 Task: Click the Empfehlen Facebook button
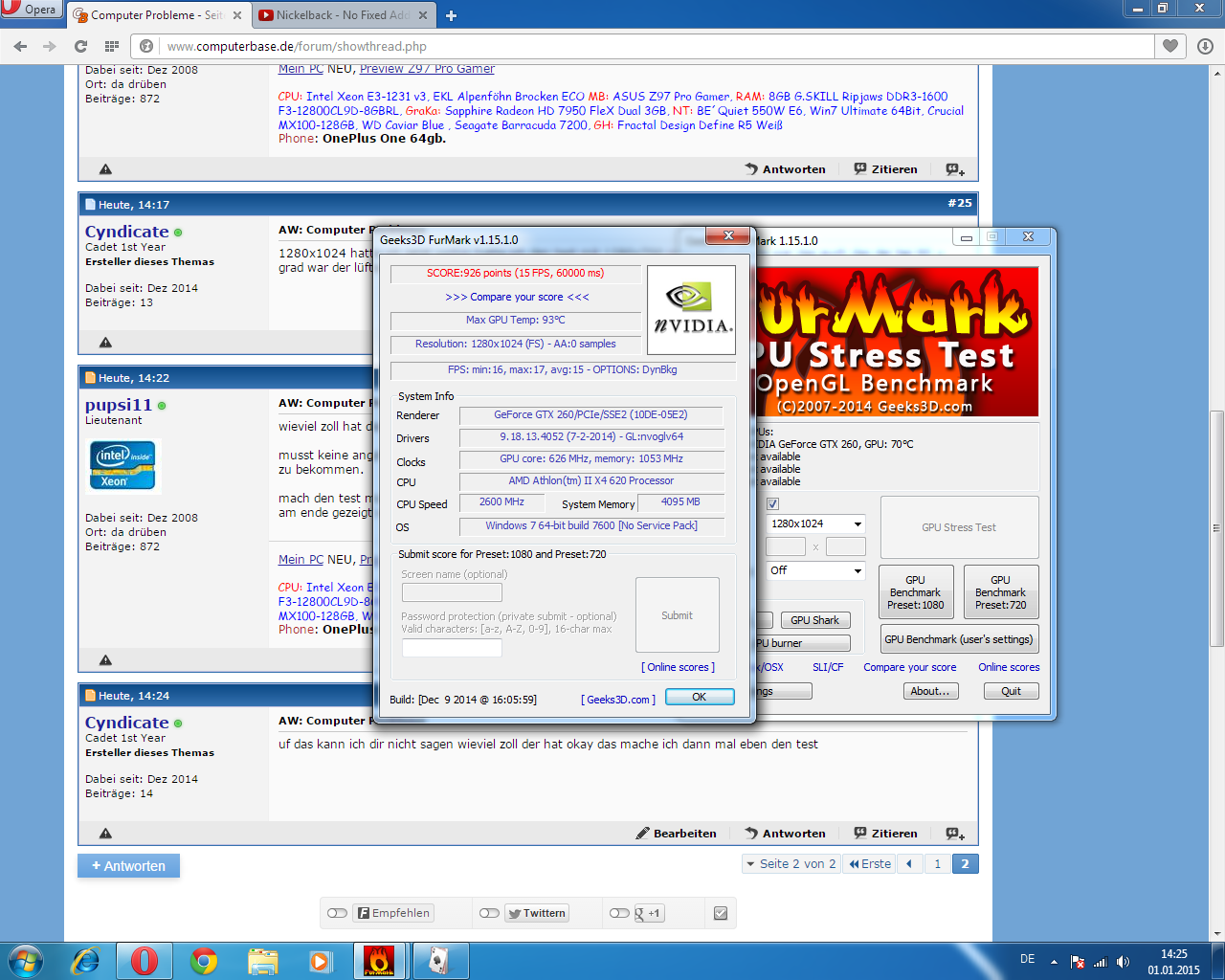point(393,913)
